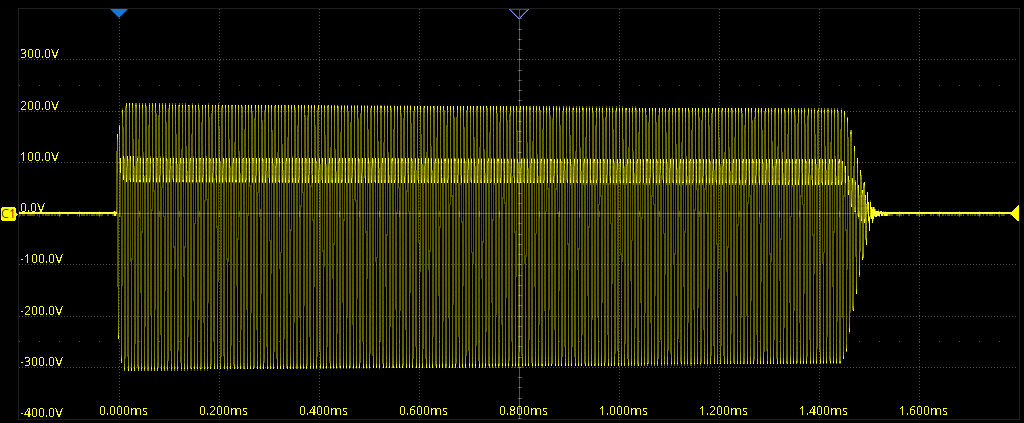Click the 0.000ms time axis label

(123, 411)
